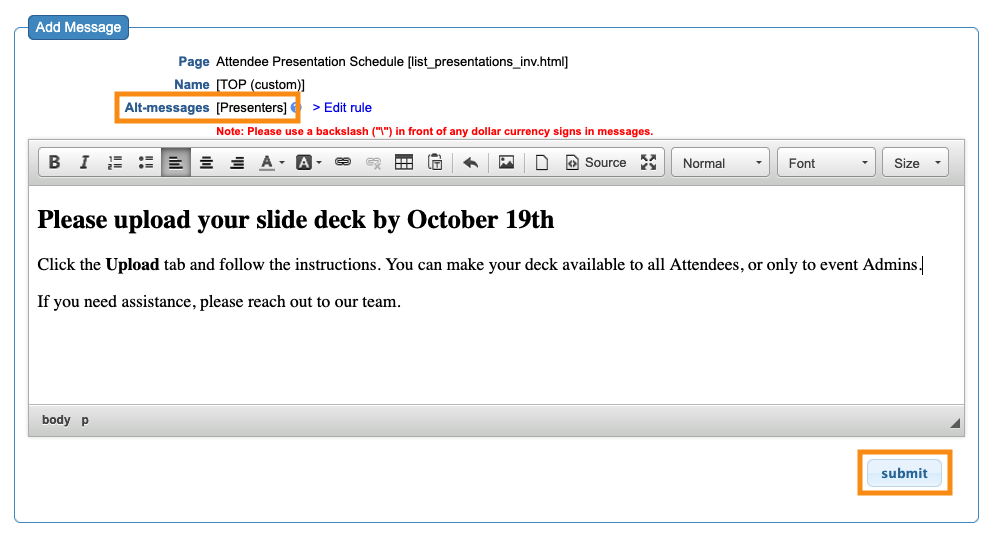This screenshot has width=995, height=541.
Task: Click the undo arrow icon
Action: [471, 163]
